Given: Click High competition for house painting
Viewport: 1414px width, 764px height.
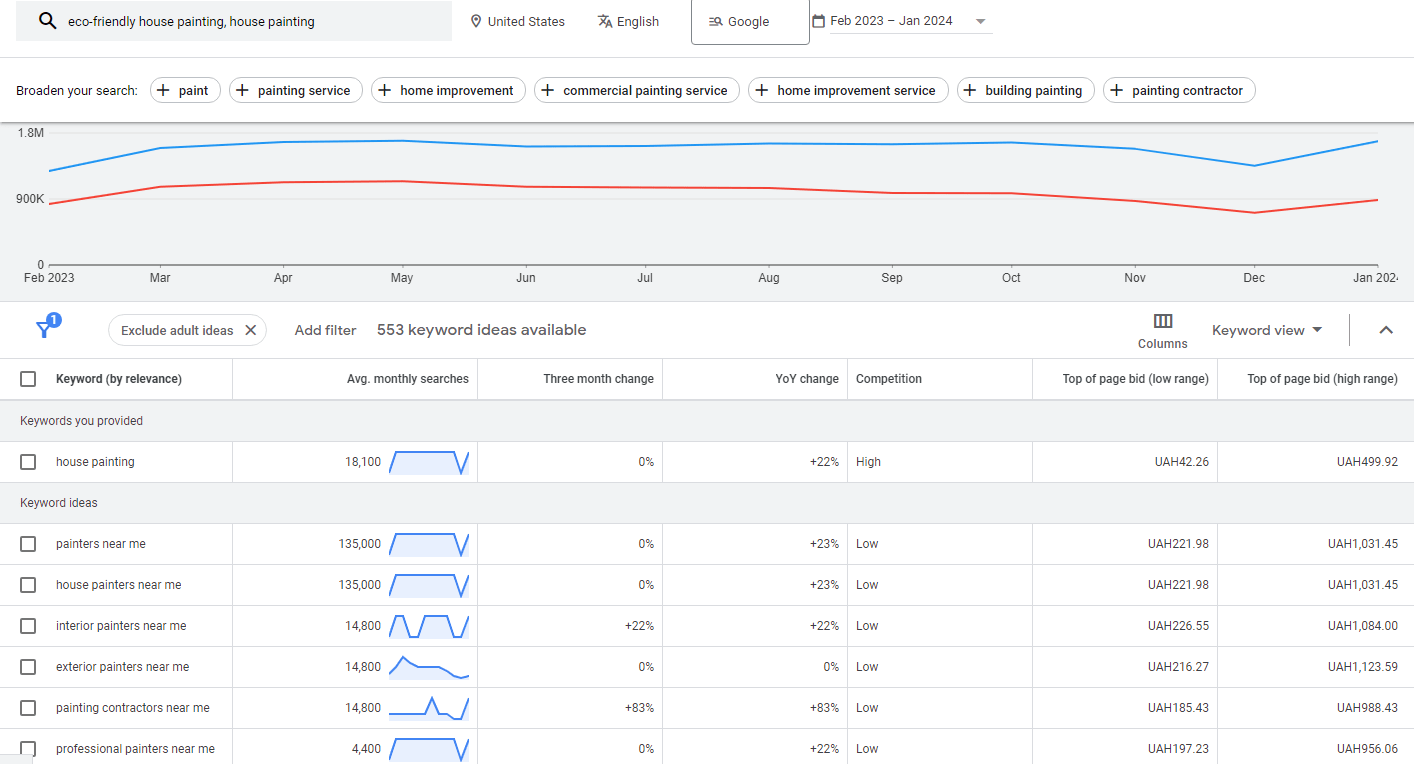Looking at the screenshot, I should click(869, 462).
